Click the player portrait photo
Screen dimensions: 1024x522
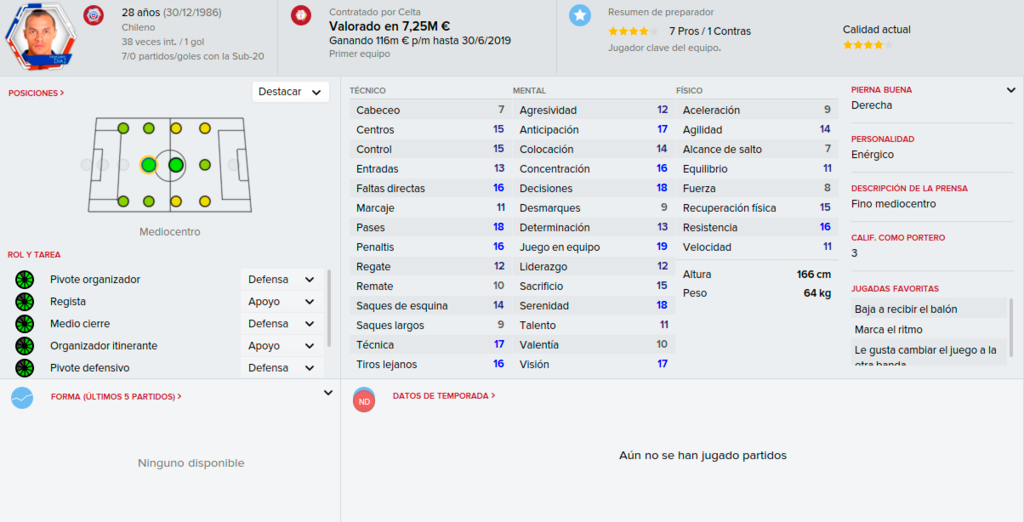click(40, 36)
